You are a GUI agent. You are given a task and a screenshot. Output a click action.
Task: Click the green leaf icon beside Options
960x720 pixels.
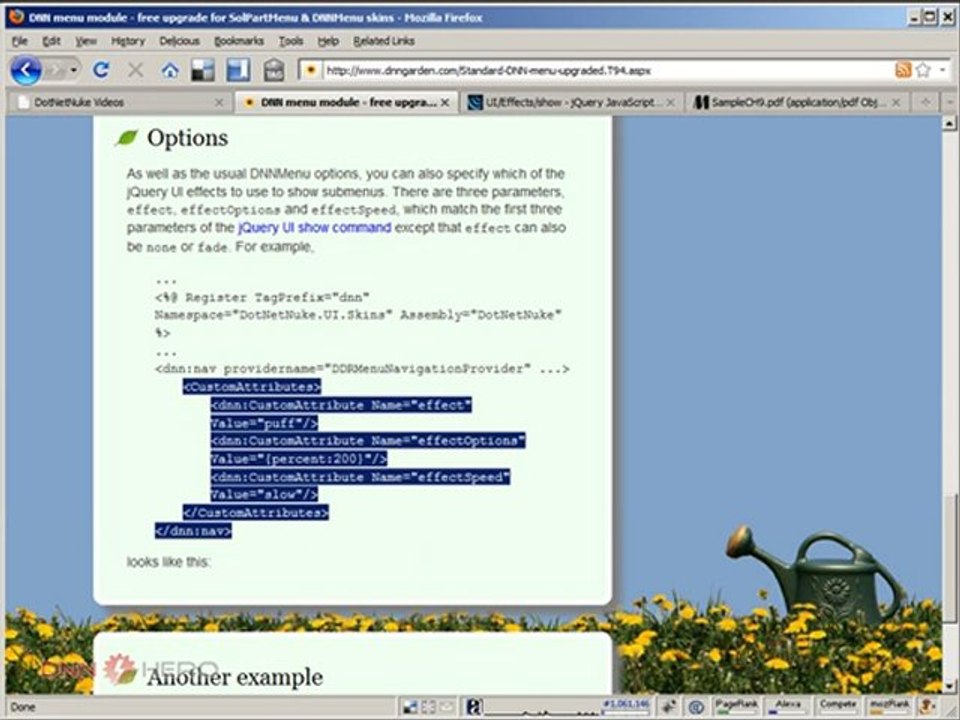coord(127,138)
